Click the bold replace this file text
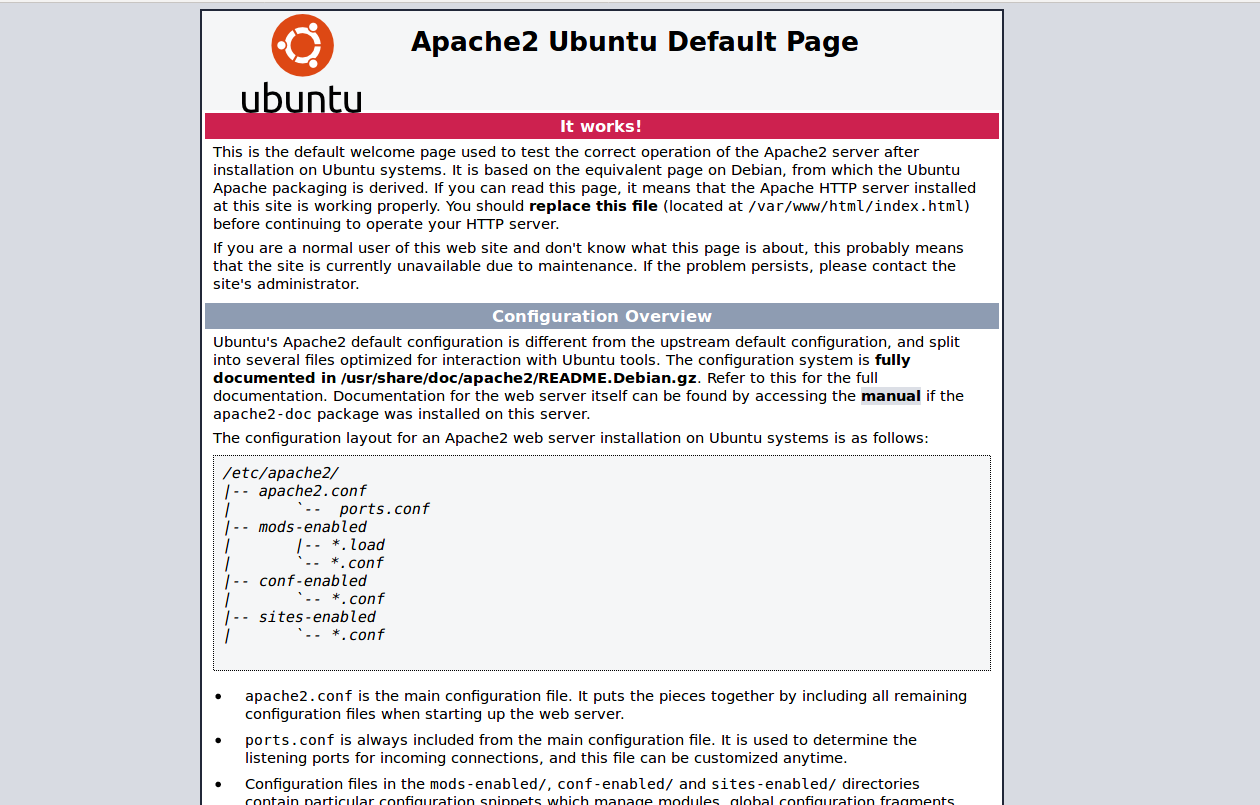 593,206
